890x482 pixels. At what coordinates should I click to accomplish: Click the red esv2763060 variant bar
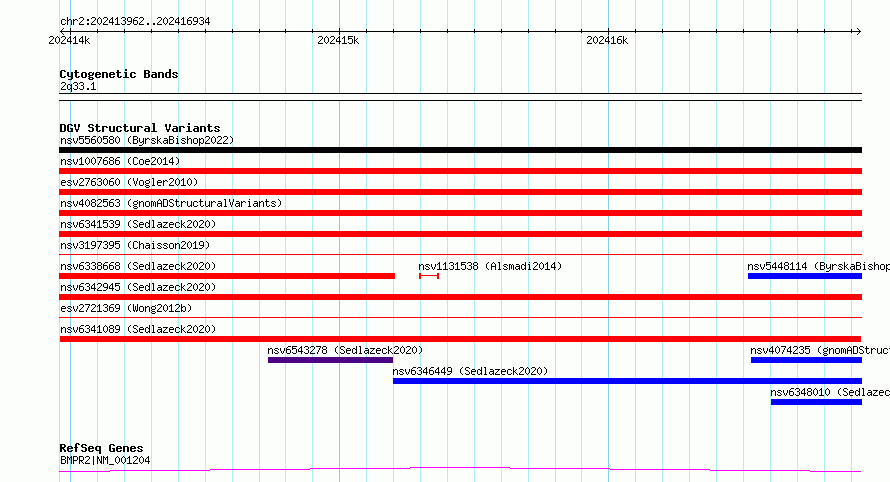[x=460, y=192]
